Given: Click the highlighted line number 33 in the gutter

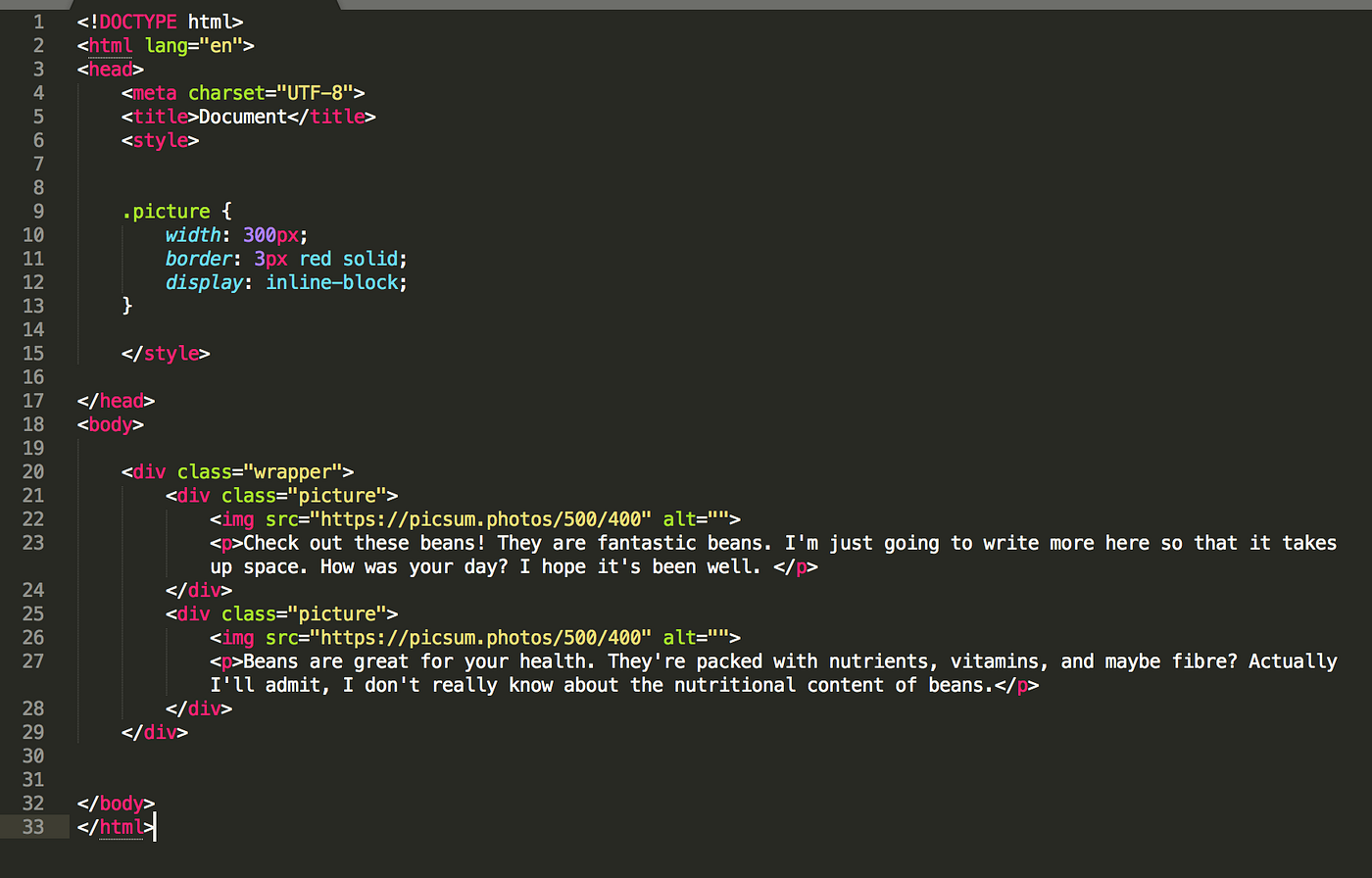Looking at the screenshot, I should point(32,827).
